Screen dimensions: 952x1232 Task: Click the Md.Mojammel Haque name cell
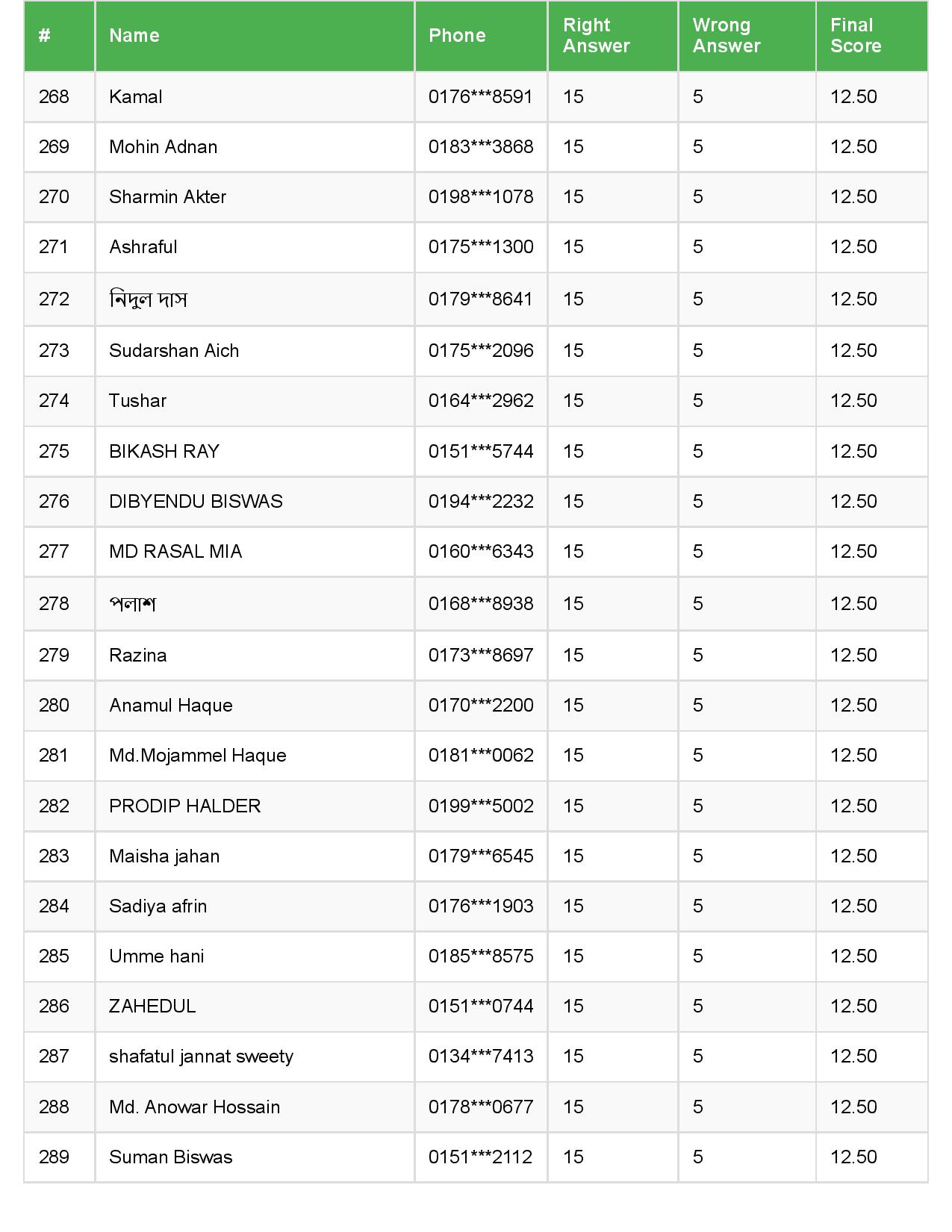(198, 756)
